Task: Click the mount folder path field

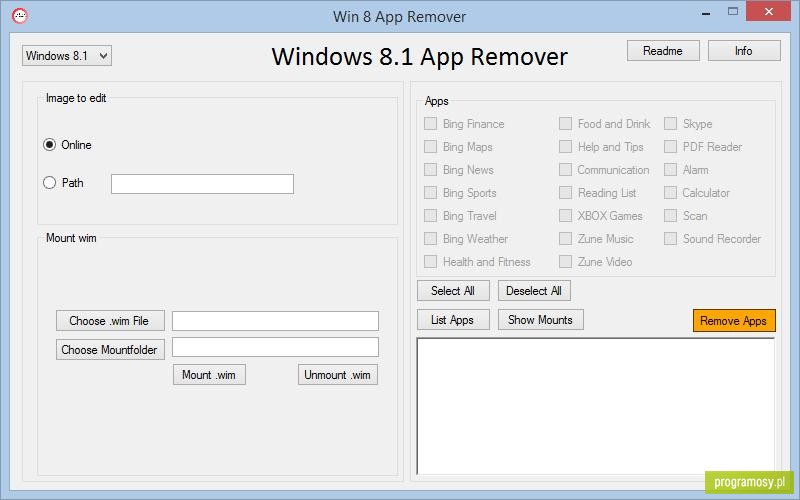Action: pyautogui.click(x=275, y=347)
